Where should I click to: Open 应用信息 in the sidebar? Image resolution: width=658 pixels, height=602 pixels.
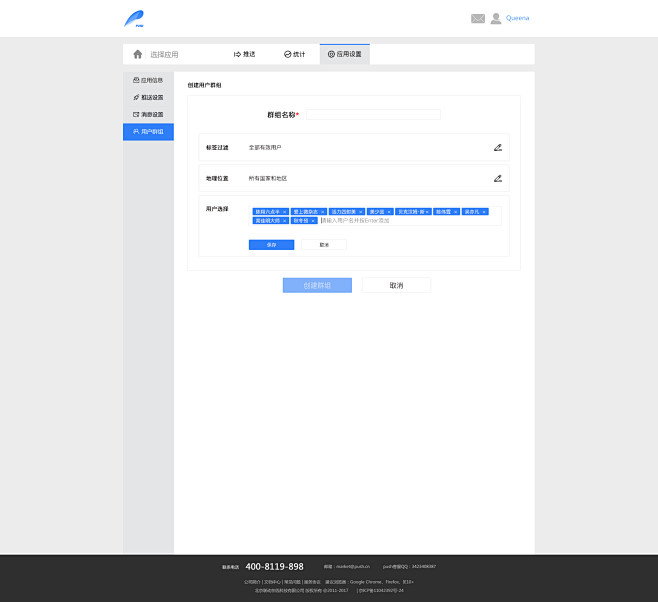coord(148,80)
